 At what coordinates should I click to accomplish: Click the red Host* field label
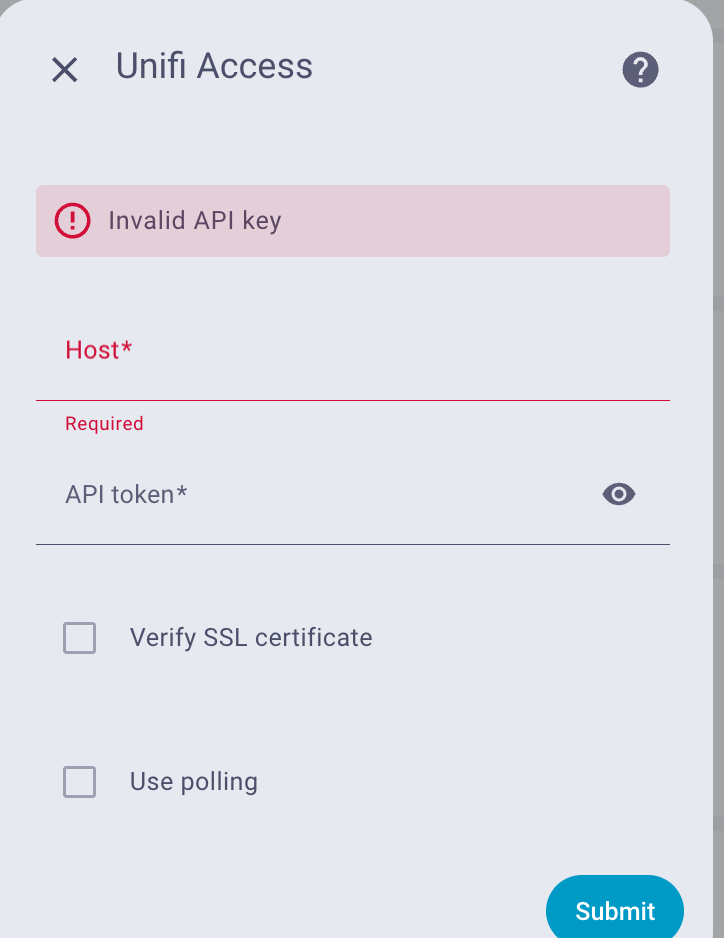point(99,350)
